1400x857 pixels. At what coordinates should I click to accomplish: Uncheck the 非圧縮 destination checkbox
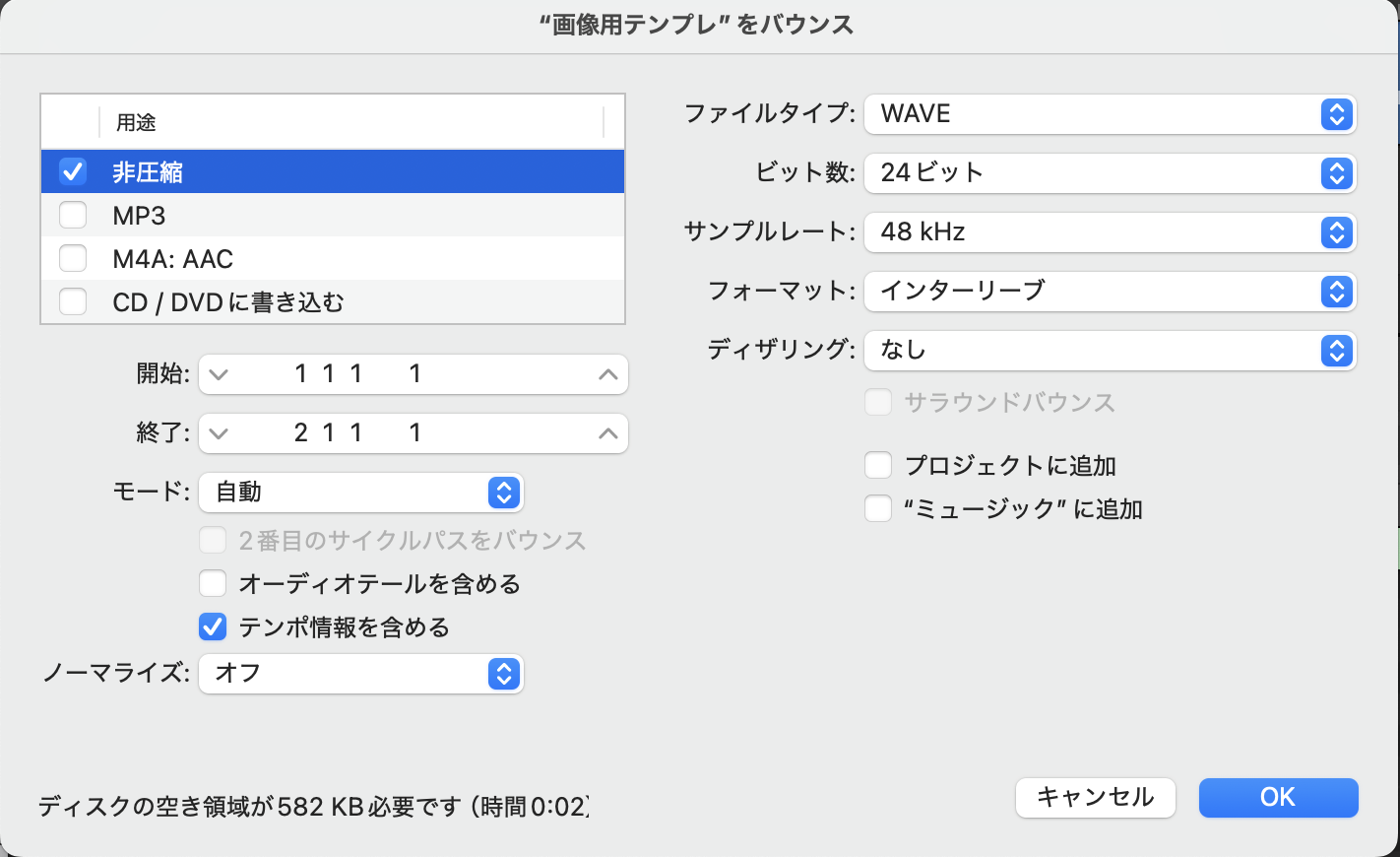[73, 171]
